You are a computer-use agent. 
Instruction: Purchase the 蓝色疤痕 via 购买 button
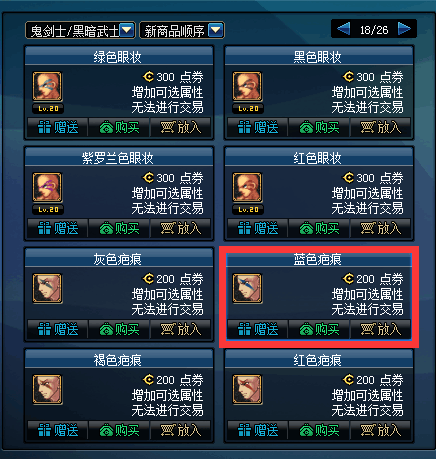coord(319,329)
